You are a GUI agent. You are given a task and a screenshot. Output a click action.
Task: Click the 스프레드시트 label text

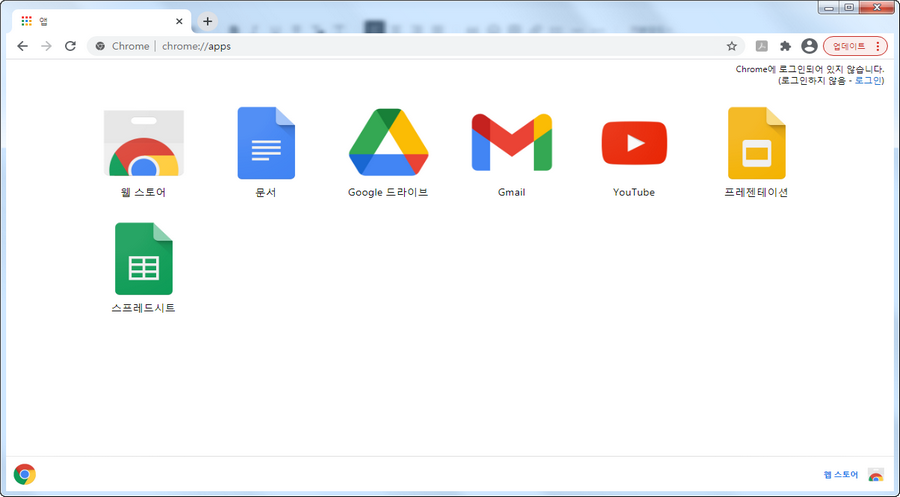click(x=143, y=308)
